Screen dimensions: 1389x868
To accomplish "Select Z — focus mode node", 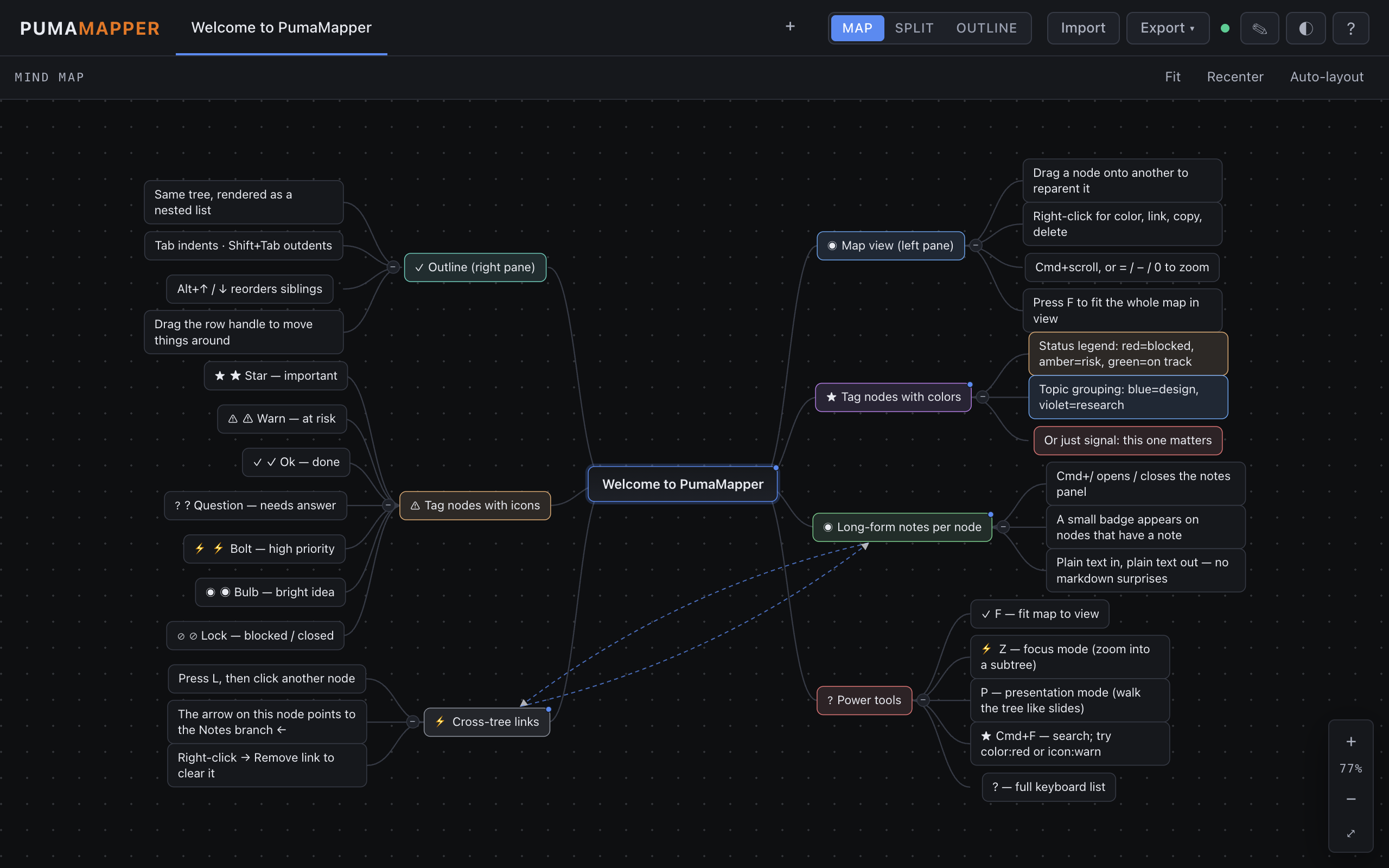I will point(1070,657).
